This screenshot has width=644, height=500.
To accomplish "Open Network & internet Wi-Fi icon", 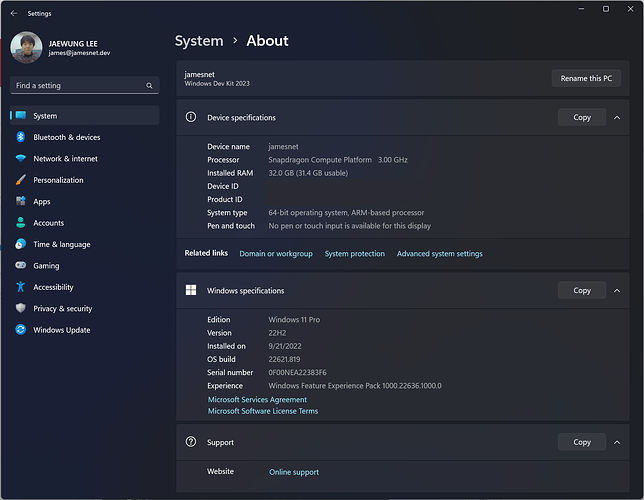I will [21, 158].
